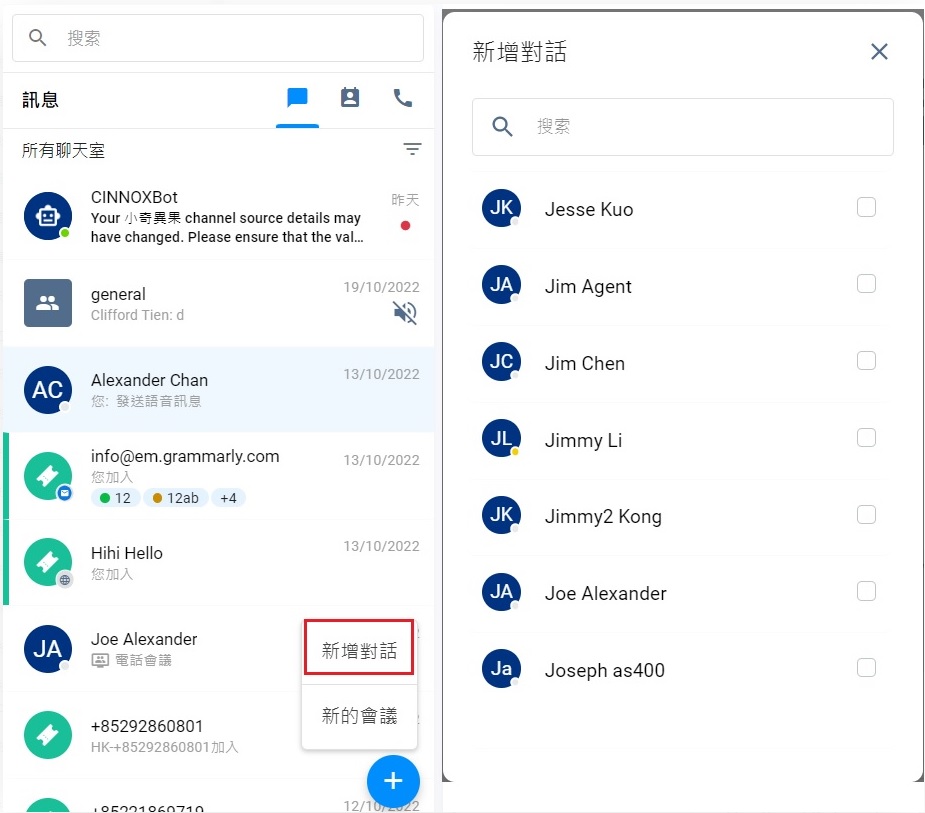This screenshot has width=925, height=813.
Task: Tick the checkbox for Jesse Kuo
Action: click(866, 207)
